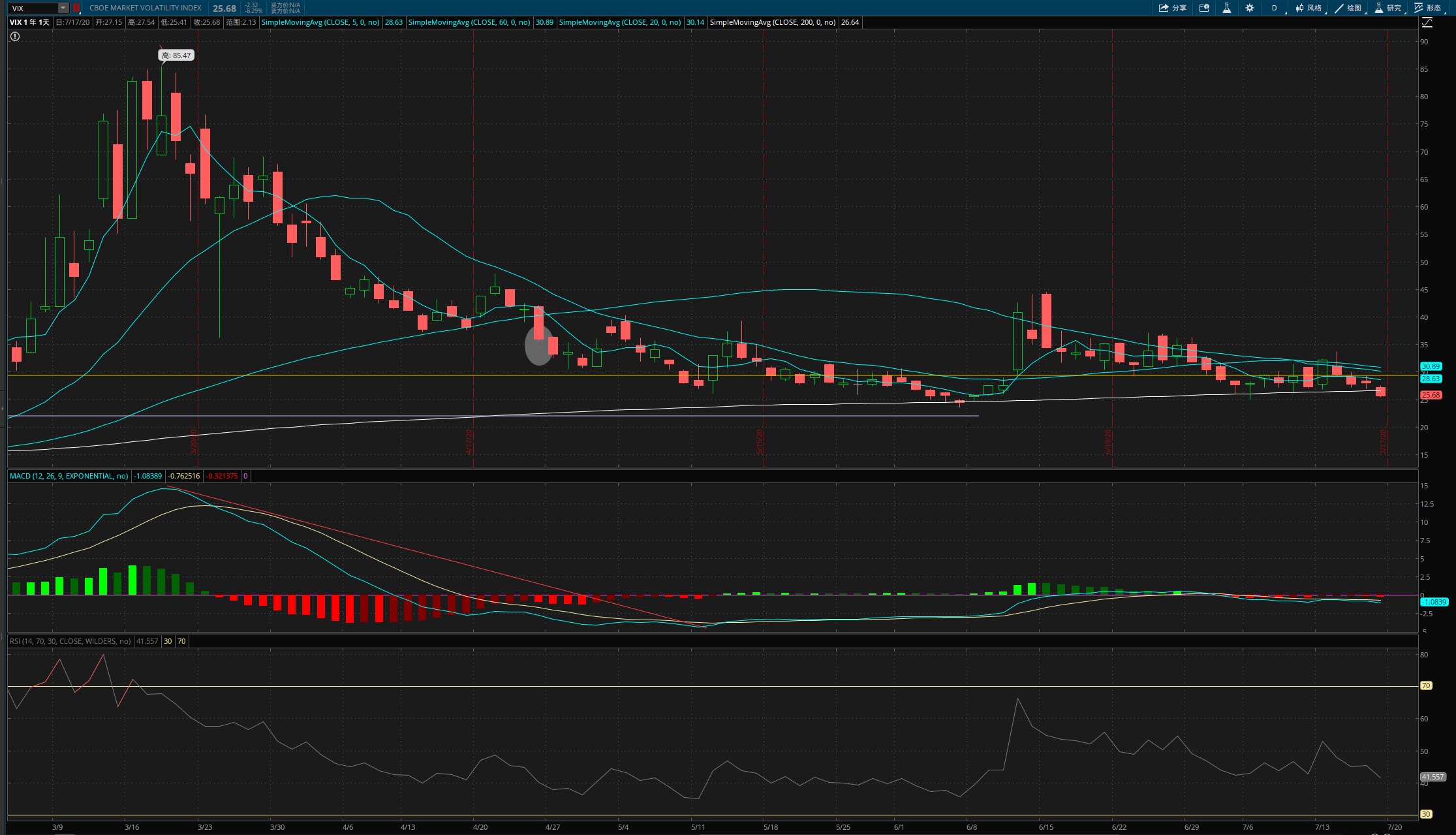Select the SimpleMovingAvg (CLOSE, 5) study label

(320, 22)
